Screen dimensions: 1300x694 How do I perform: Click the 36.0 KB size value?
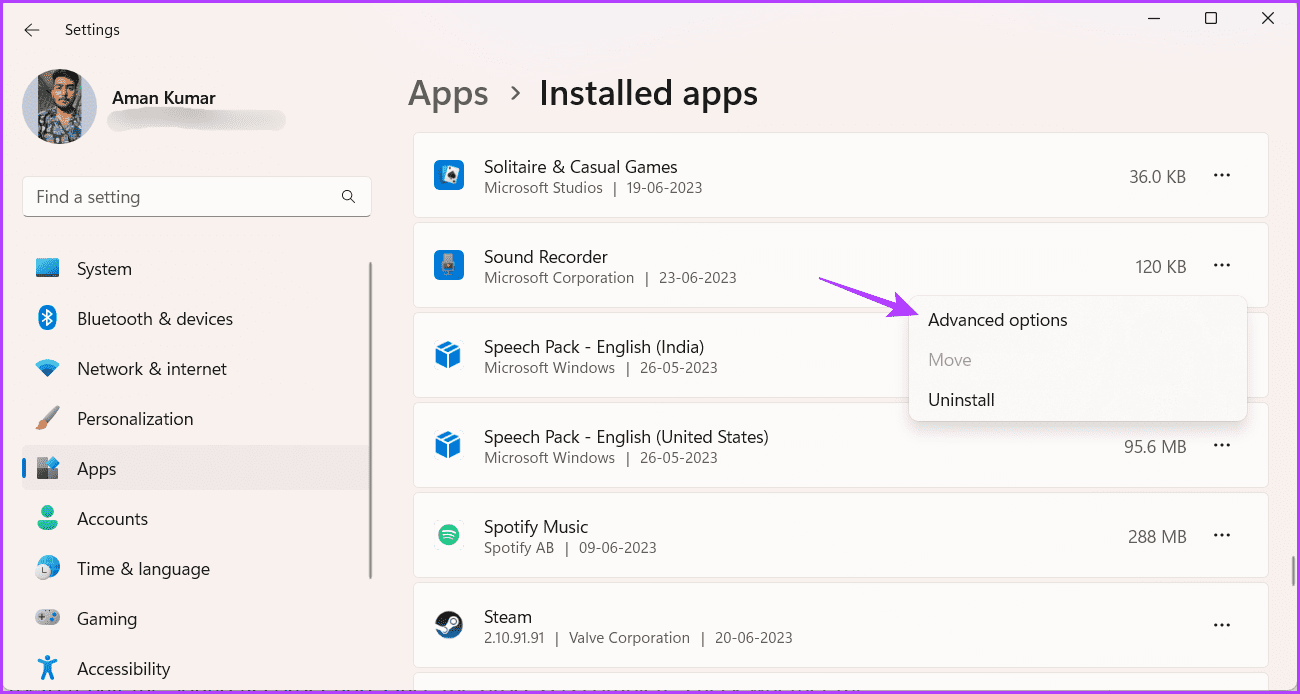tap(1157, 177)
